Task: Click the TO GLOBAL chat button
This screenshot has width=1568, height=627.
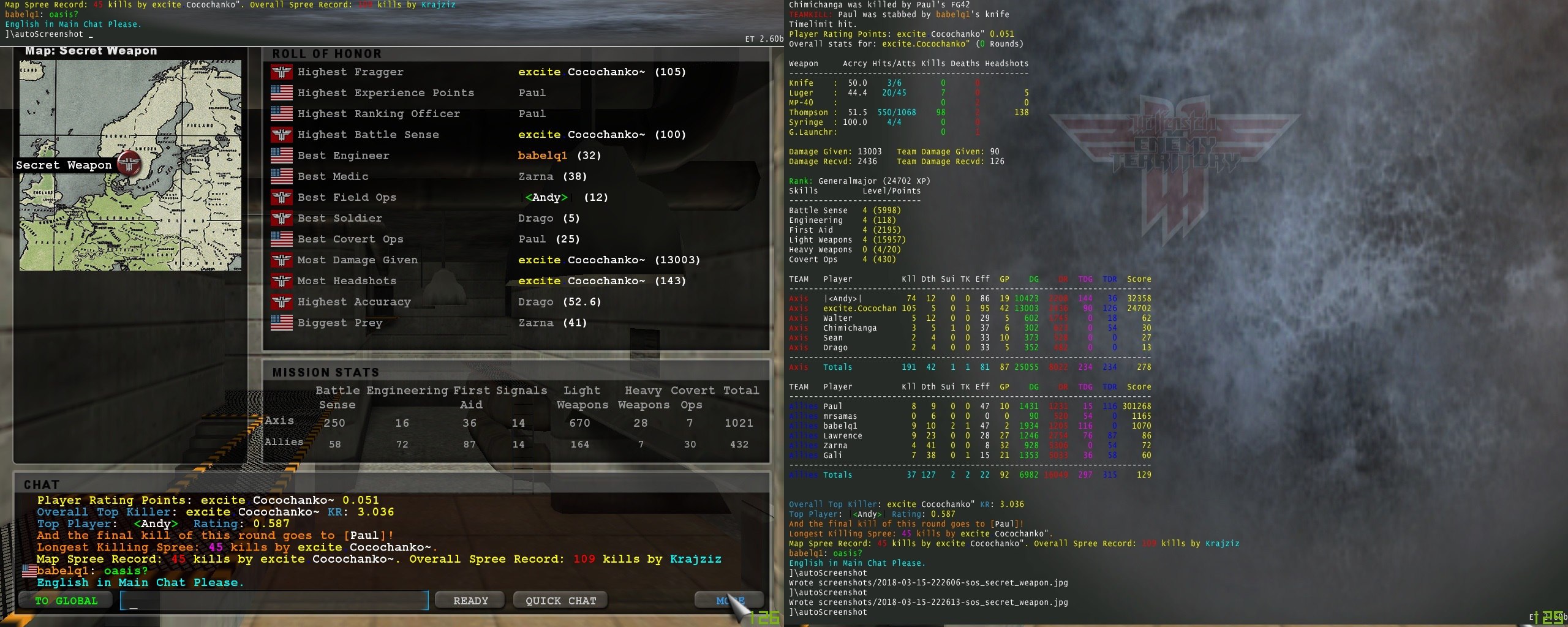Action: [x=66, y=601]
